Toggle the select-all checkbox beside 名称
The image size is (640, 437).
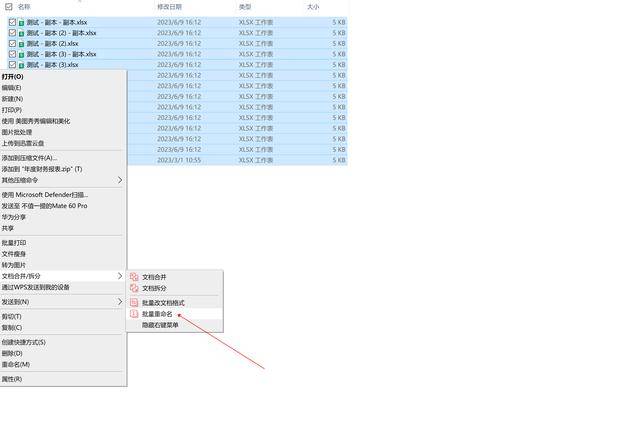pyautogui.click(x=9, y=7)
